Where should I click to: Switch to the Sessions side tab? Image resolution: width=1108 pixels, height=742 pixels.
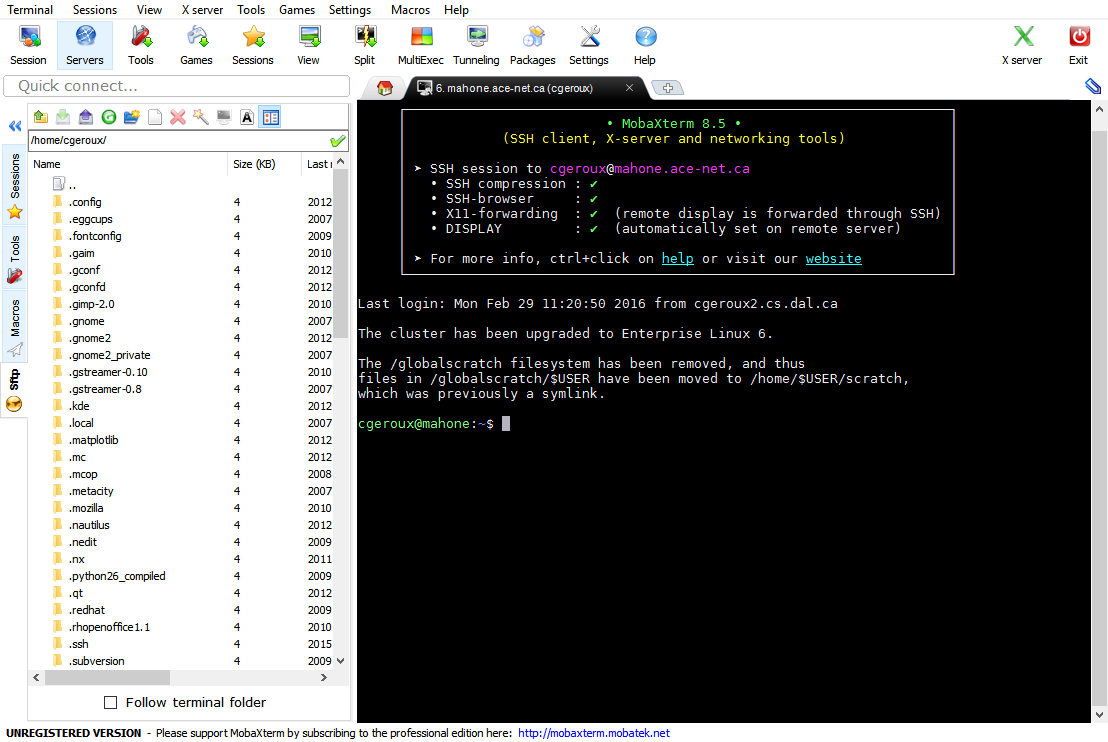pos(15,185)
